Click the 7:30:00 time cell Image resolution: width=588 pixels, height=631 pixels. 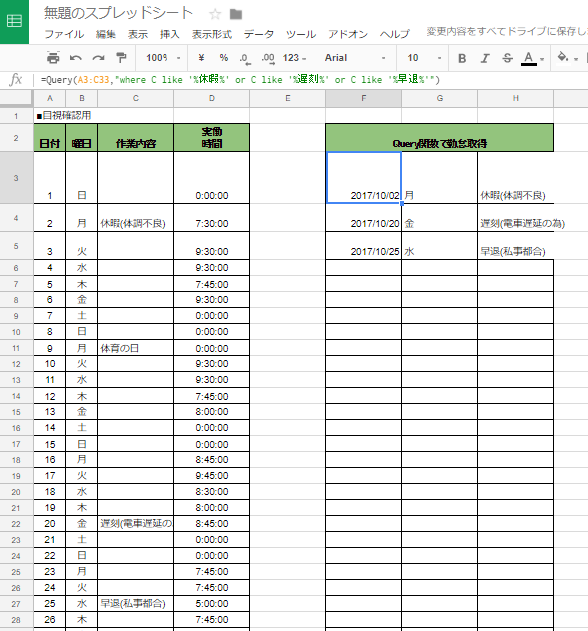tap(212, 218)
